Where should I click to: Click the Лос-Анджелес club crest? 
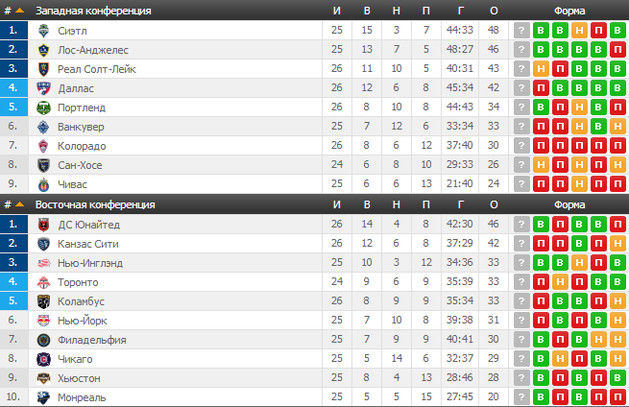tap(43, 49)
